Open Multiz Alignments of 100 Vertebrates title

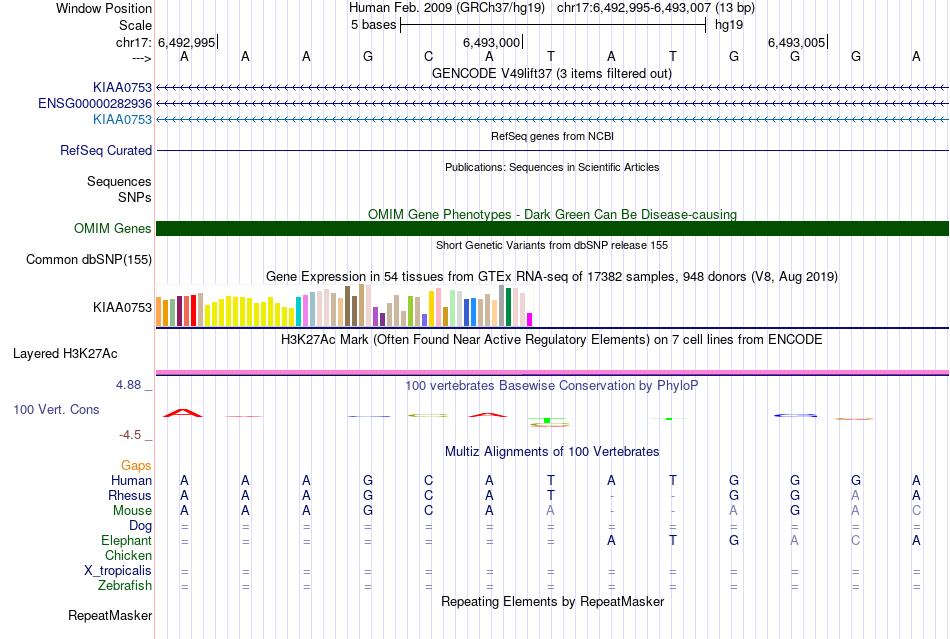click(552, 451)
